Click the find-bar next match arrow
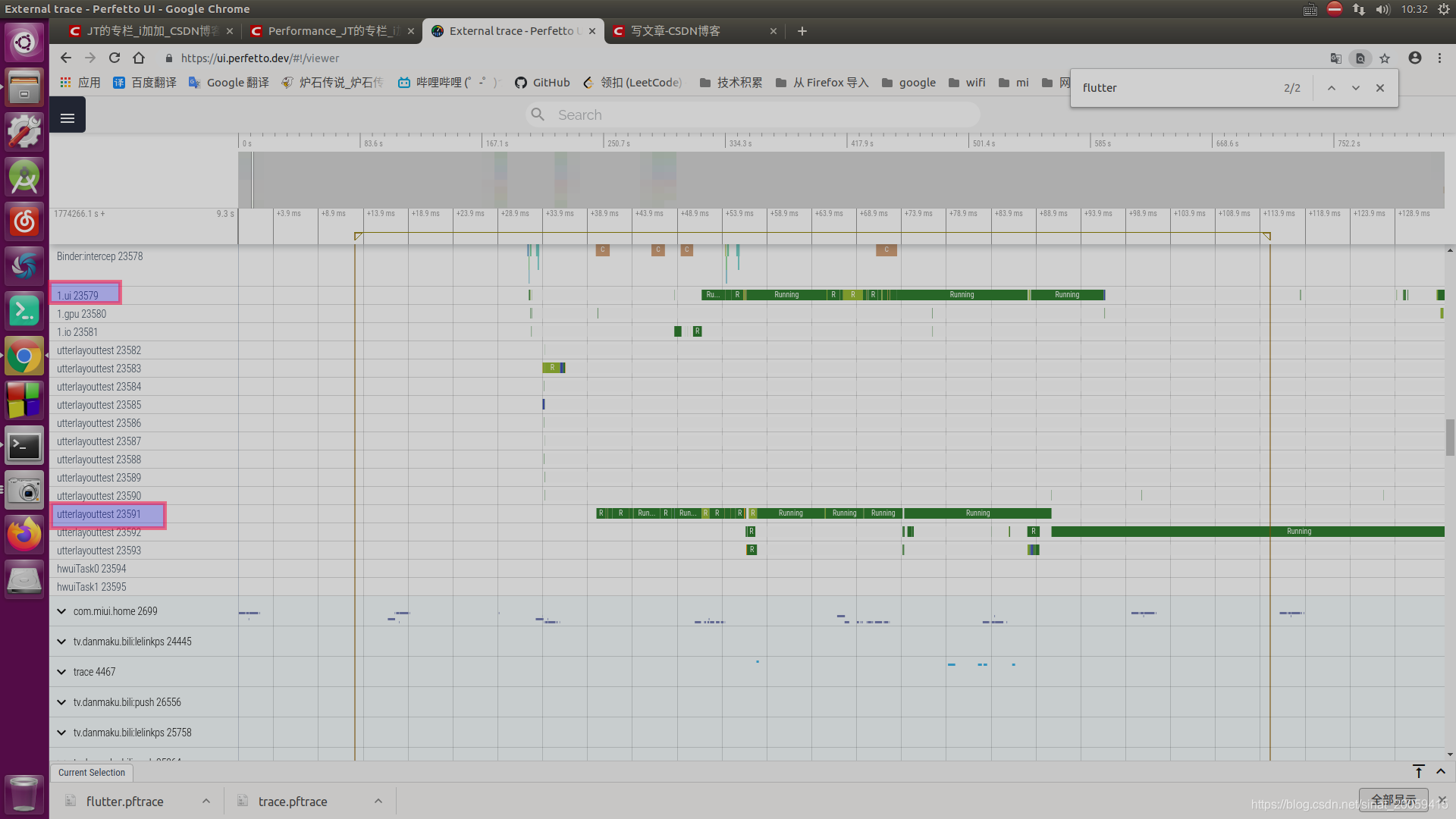The image size is (1456, 819). point(1355,88)
